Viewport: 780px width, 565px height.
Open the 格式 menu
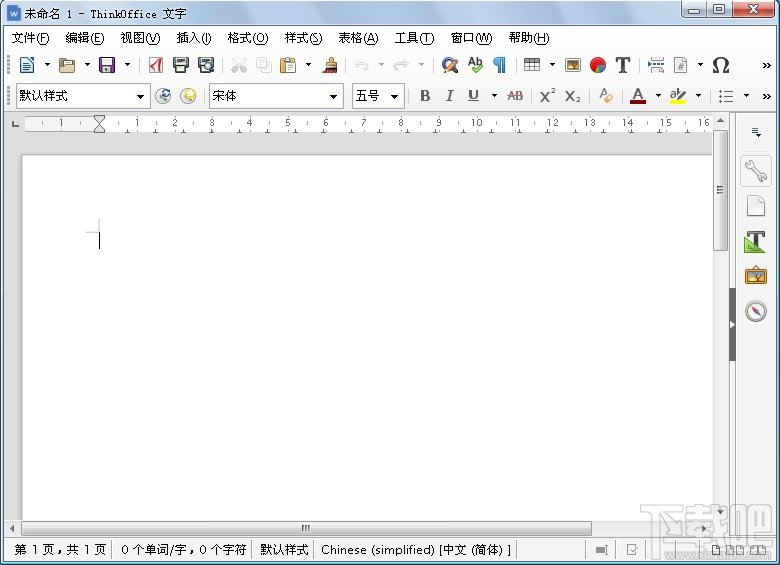coord(248,38)
